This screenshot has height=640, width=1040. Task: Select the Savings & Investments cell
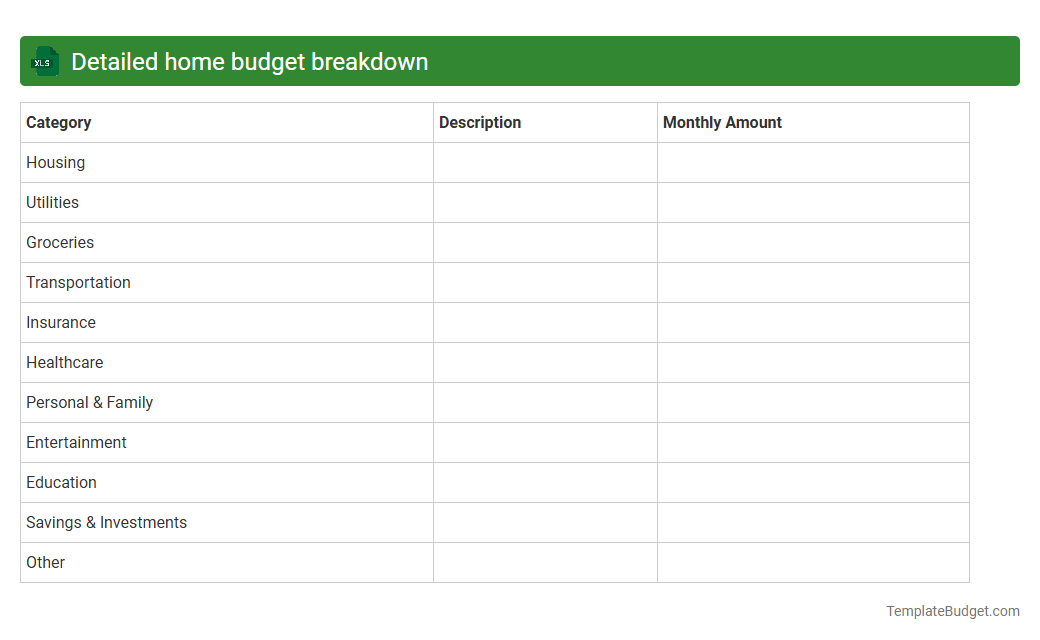click(106, 522)
